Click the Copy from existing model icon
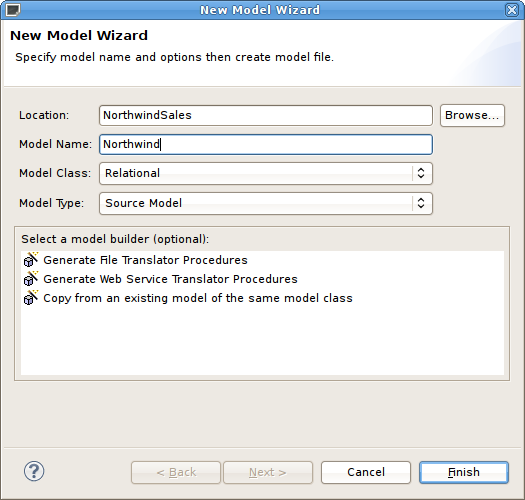 click(31, 298)
